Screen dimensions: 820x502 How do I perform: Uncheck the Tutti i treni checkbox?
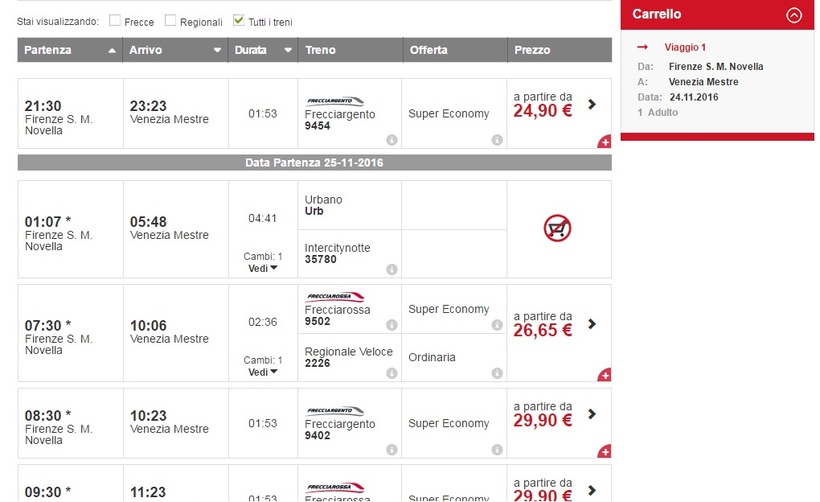(238, 20)
